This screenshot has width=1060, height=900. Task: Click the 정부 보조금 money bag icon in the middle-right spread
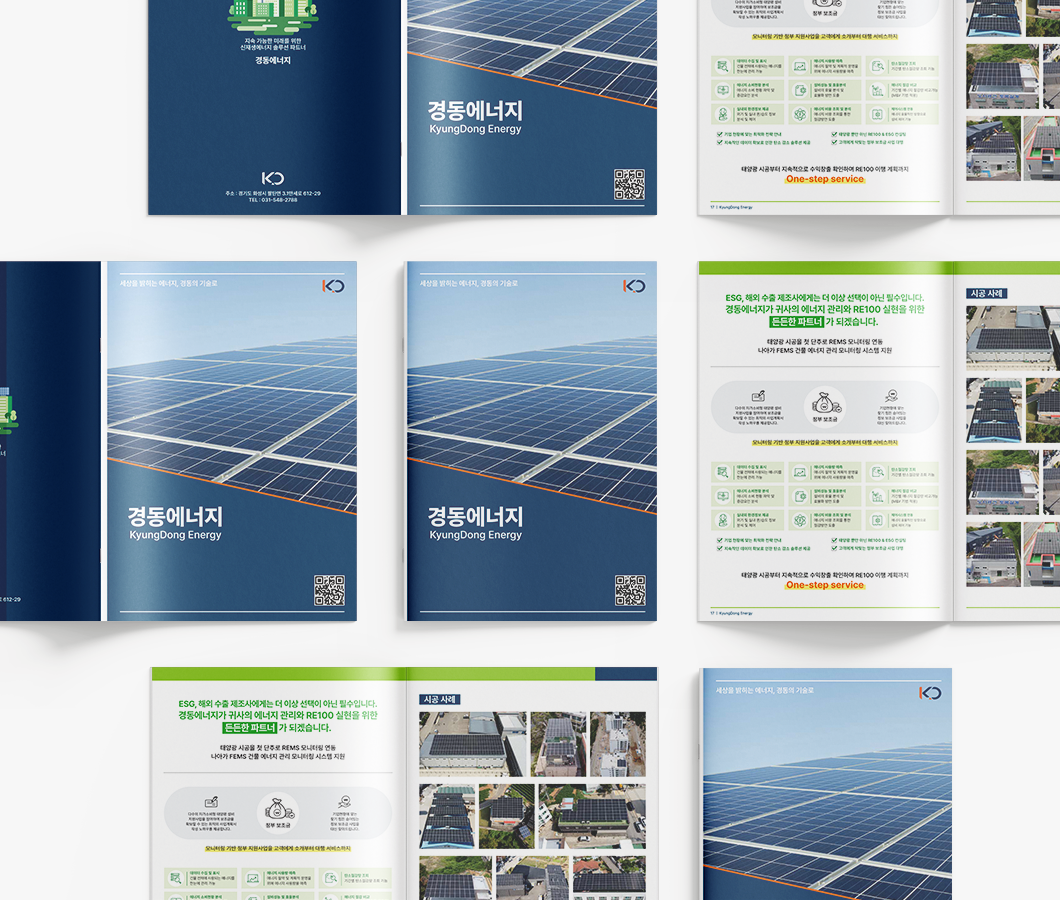point(825,402)
